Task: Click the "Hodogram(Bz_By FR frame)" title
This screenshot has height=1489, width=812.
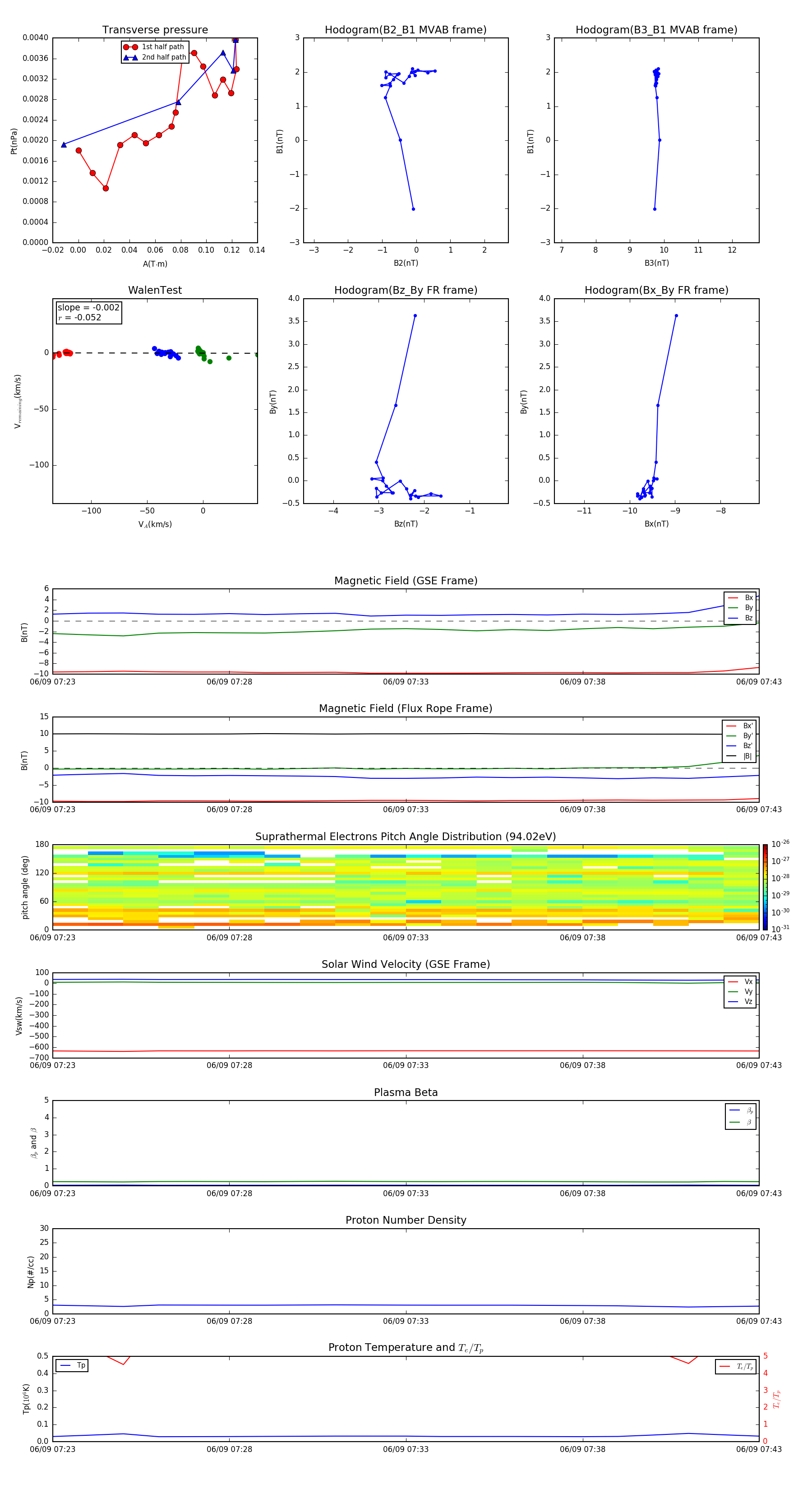Action: point(406,290)
